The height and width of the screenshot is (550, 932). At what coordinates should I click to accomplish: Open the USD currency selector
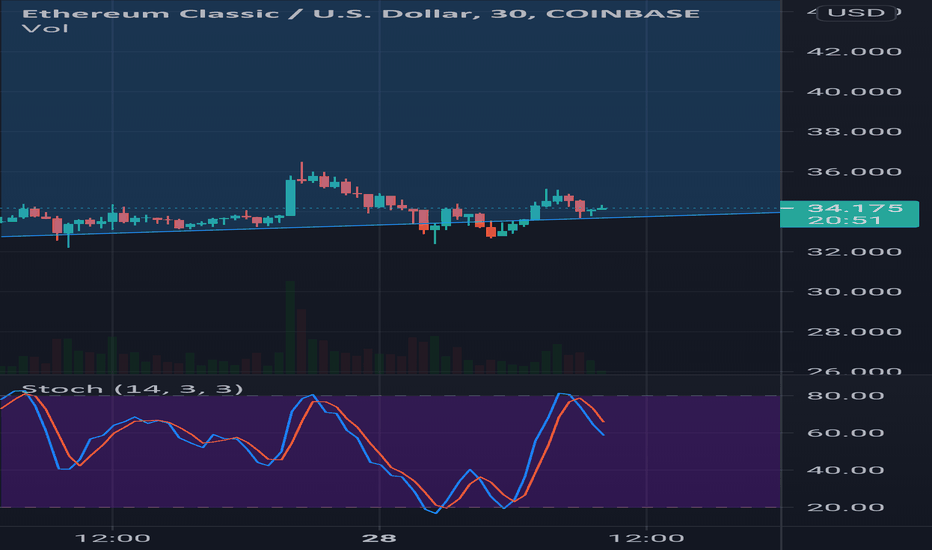(857, 12)
